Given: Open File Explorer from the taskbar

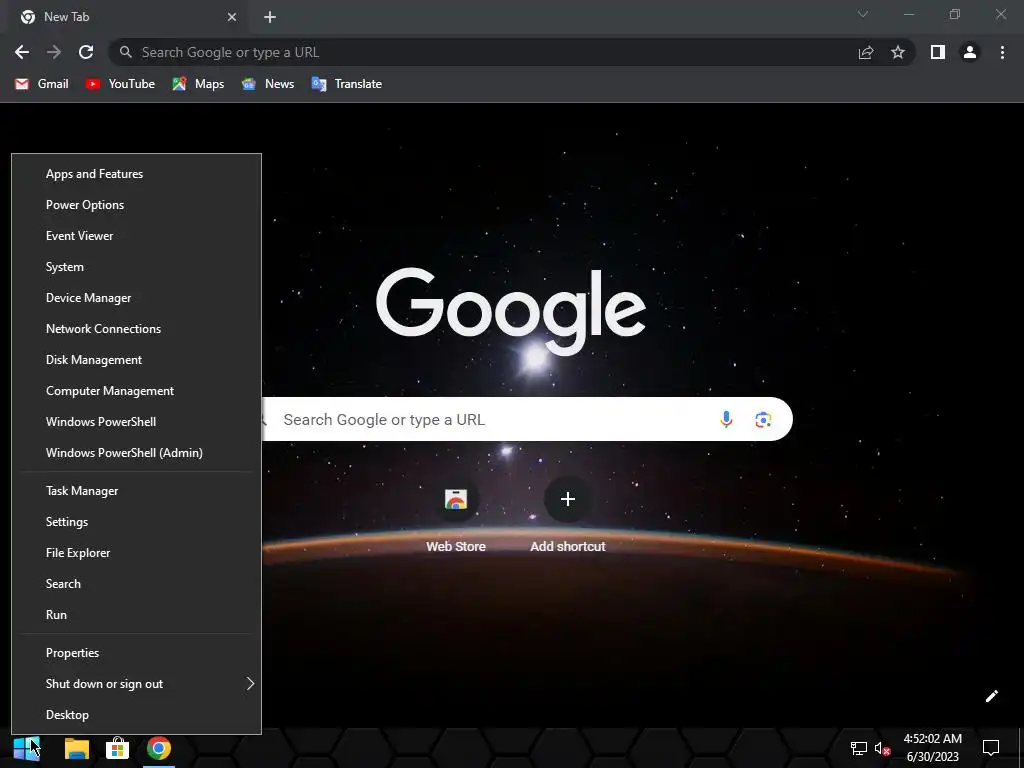Looking at the screenshot, I should (x=76, y=748).
